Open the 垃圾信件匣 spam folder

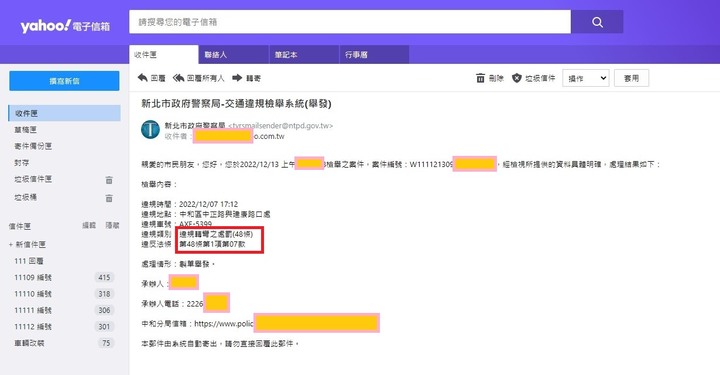(x=33, y=179)
